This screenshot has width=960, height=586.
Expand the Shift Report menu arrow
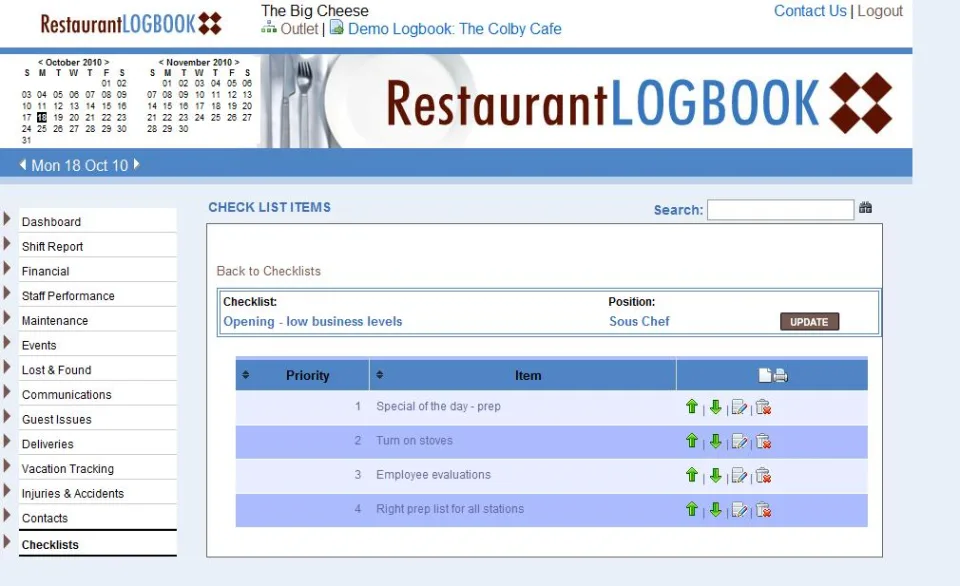(x=7, y=244)
